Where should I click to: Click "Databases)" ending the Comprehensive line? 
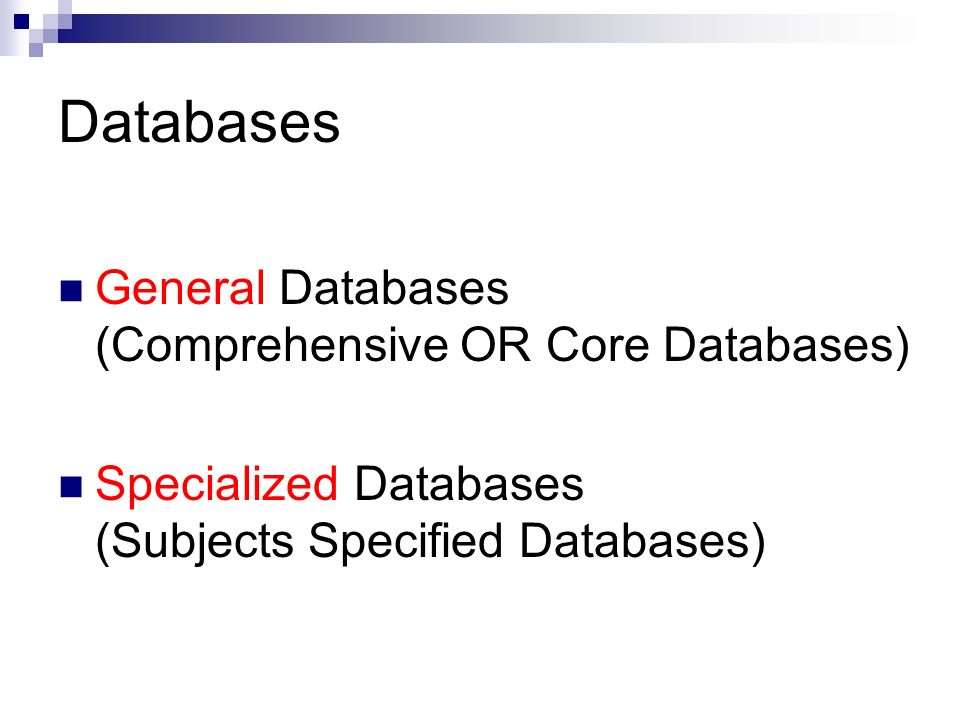click(787, 347)
